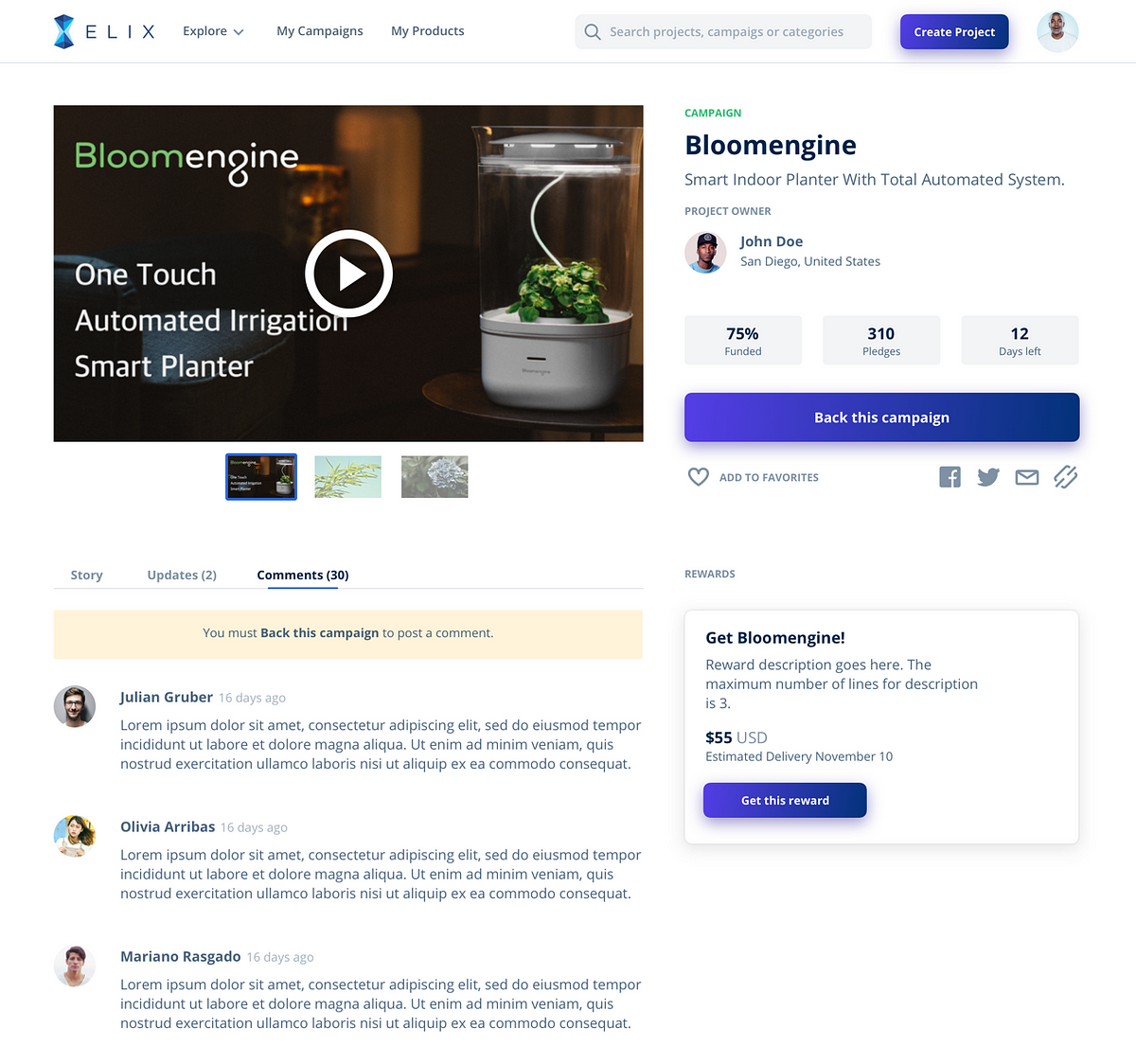Copy campaign link icon

1066,477
